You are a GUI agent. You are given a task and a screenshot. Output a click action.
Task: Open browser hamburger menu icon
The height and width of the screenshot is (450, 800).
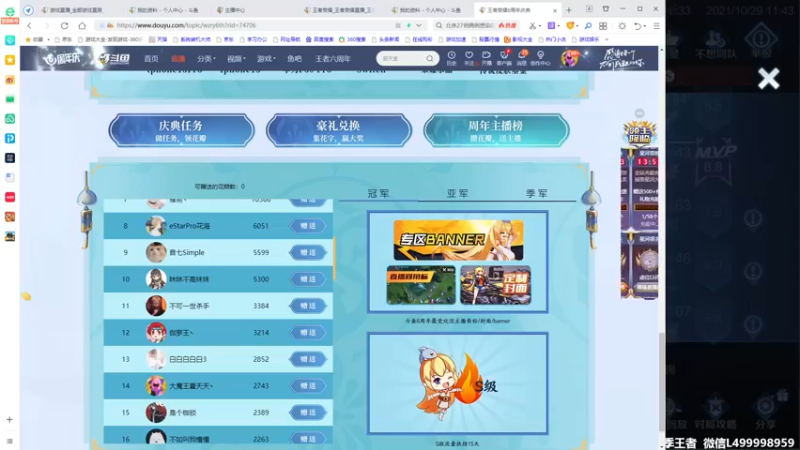(656, 26)
